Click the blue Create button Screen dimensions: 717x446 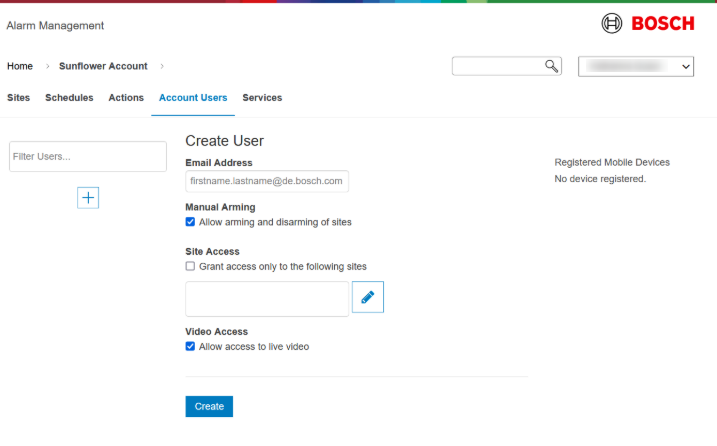click(209, 406)
